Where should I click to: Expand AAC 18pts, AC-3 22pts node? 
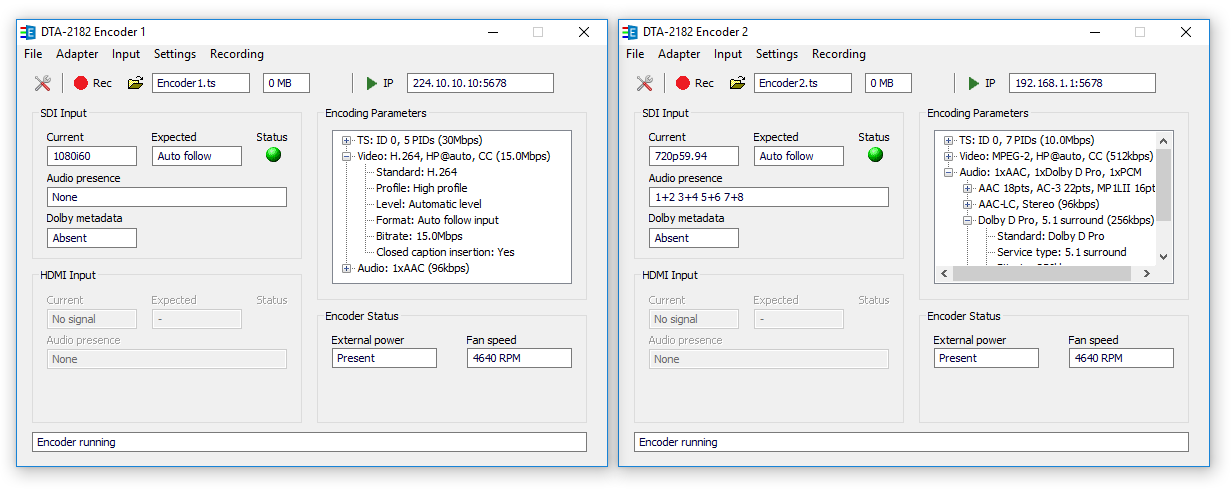coord(968,188)
